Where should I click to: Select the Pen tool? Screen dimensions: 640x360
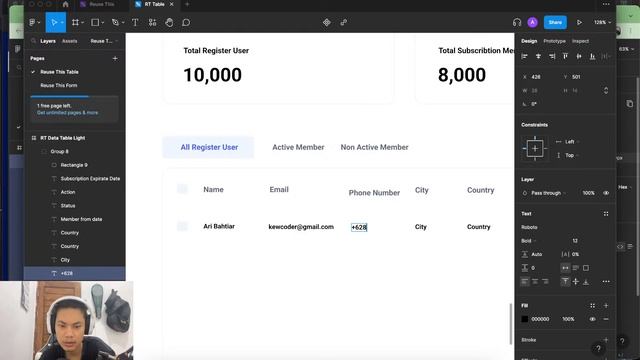click(116, 22)
